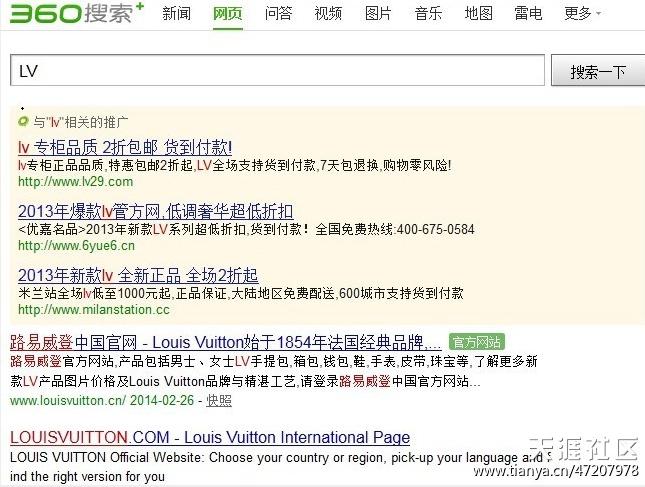The image size is (645, 487).
Task: Click the date text 2014-02-26
Action: click(162, 400)
